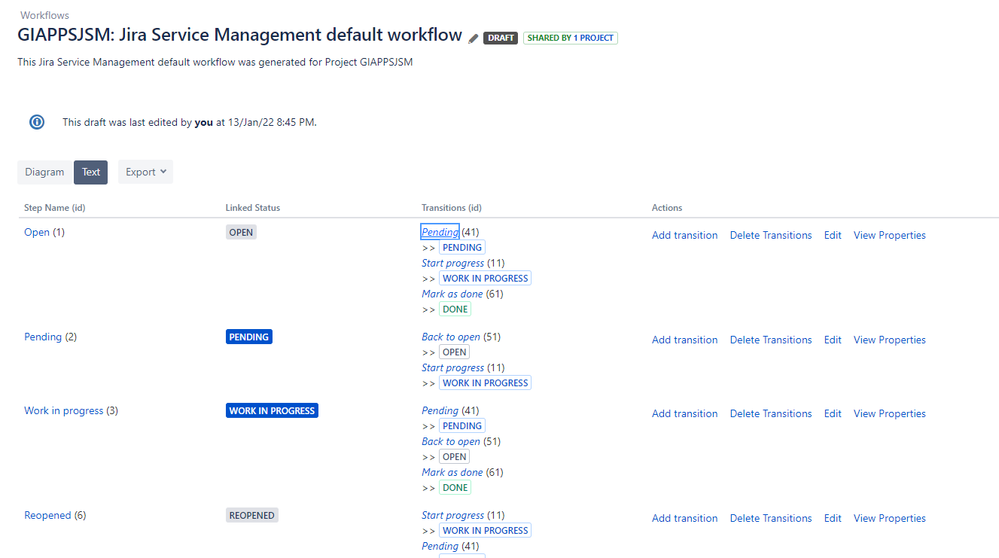Click Pending (41) in Reopened row
999x558 pixels.
(440, 546)
